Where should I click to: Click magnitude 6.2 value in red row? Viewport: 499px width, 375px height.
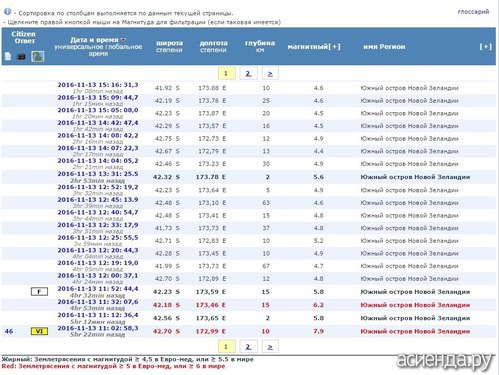point(318,305)
